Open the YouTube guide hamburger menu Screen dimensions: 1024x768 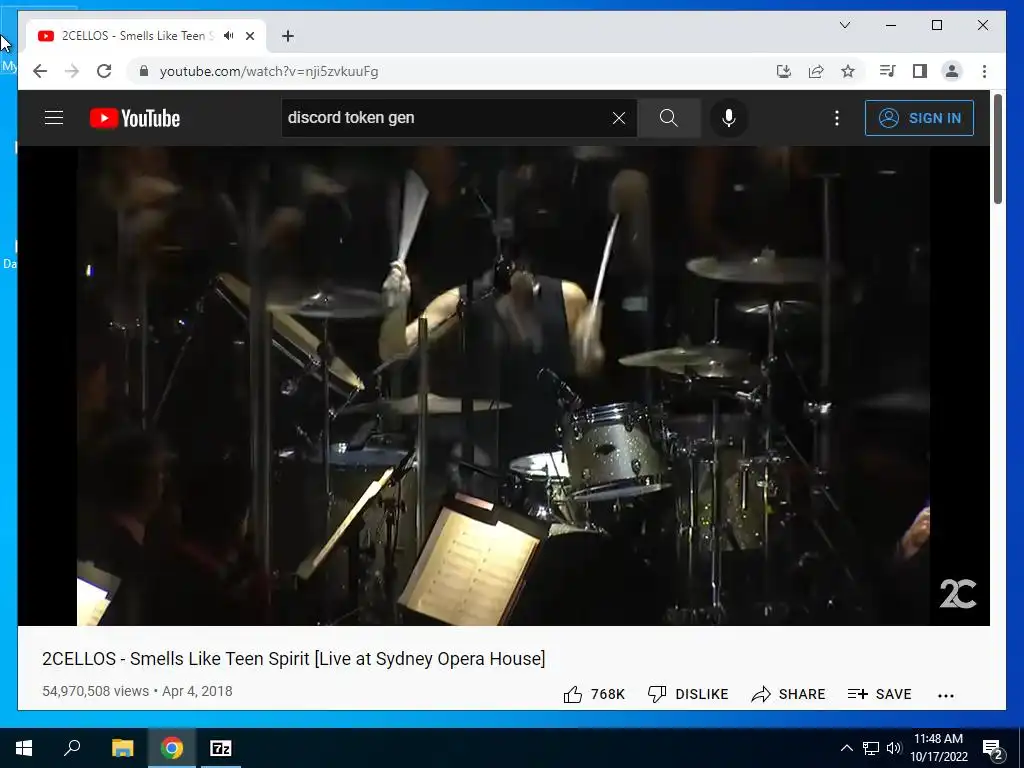[54, 118]
